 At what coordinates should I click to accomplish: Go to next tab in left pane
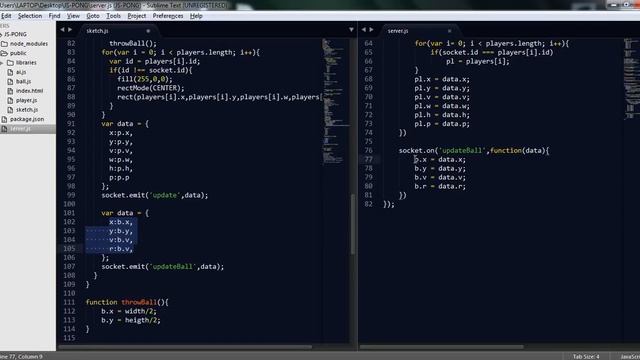point(70,30)
